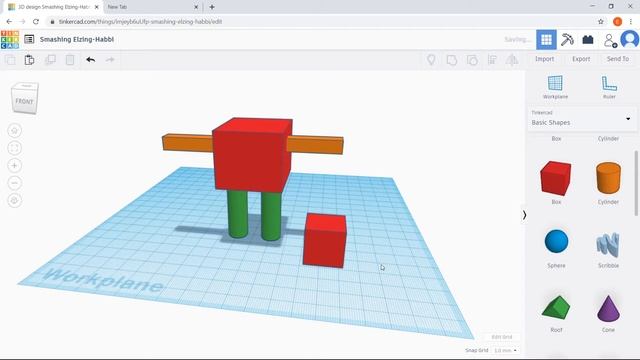This screenshot has width=640, height=360.
Task: Click the Import button
Action: click(544, 59)
